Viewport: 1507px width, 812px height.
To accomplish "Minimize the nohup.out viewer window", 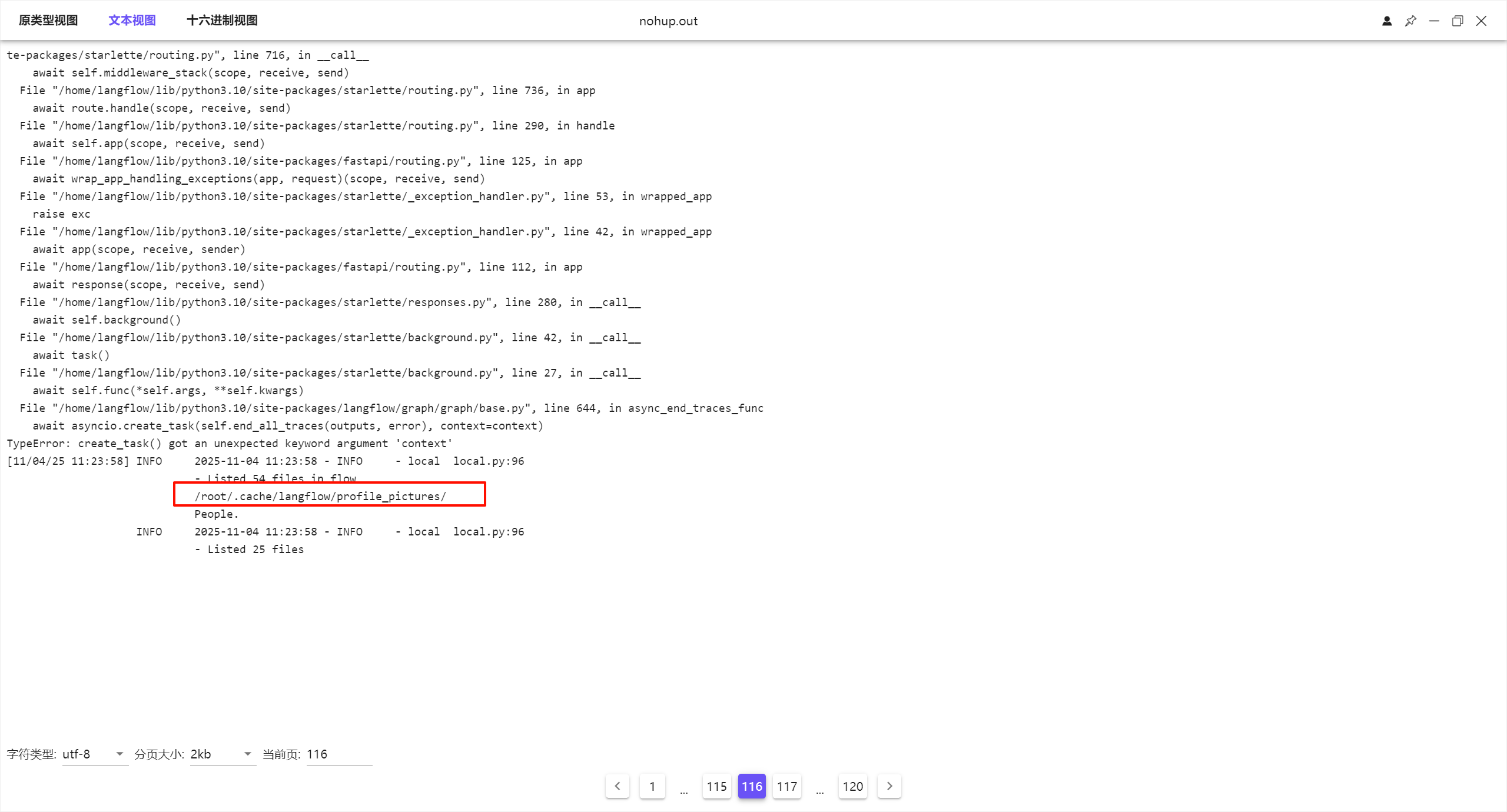I will pyautogui.click(x=1434, y=21).
